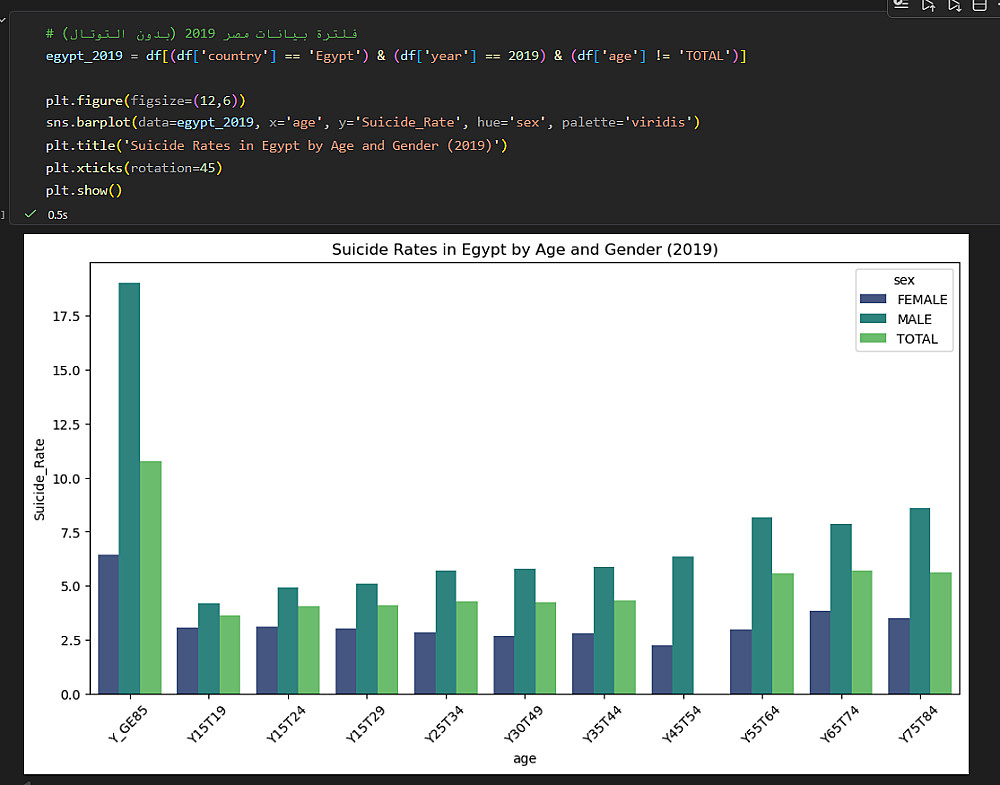Click the 'viridis' palette string in code

pos(659,123)
